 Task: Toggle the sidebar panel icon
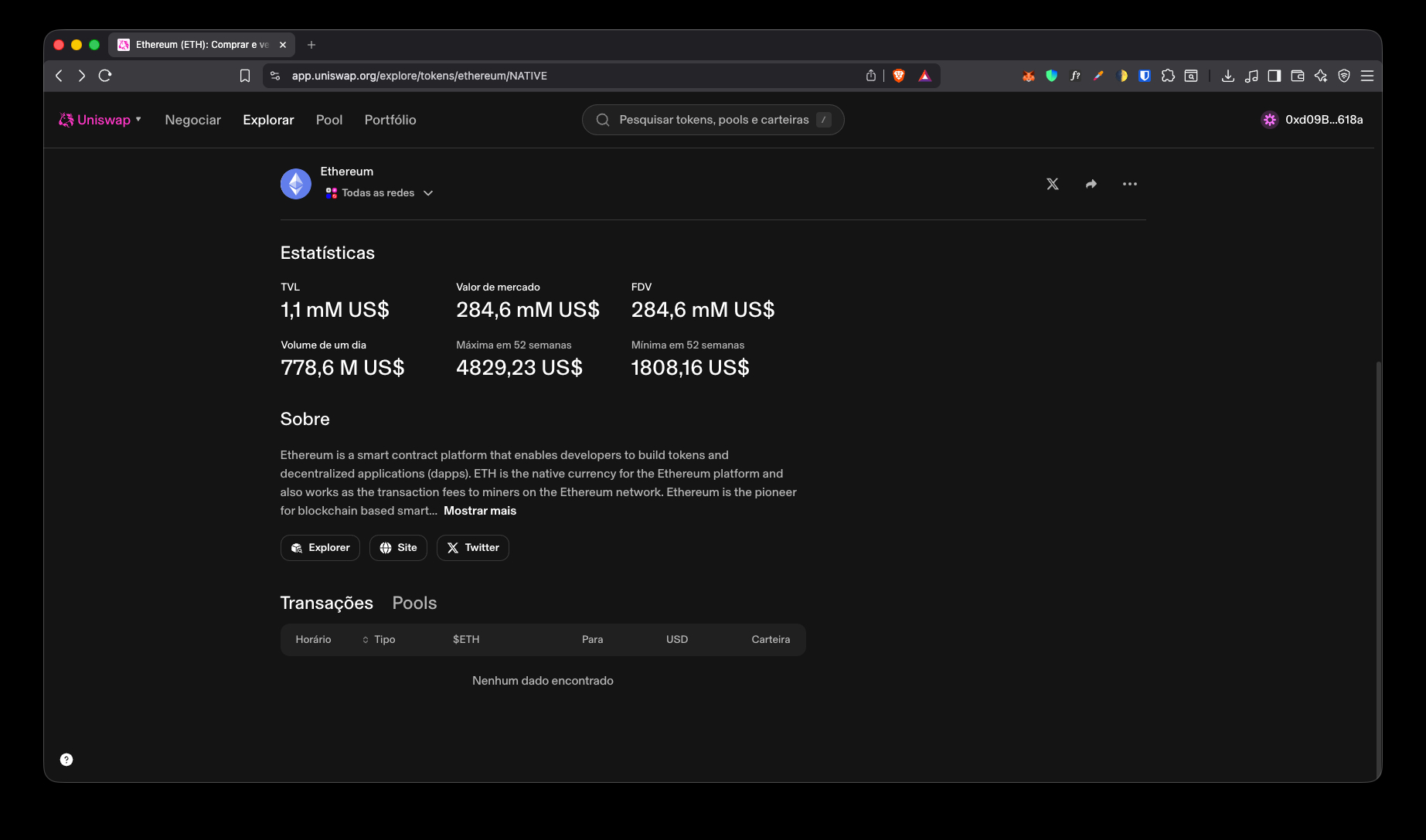[x=1275, y=76]
